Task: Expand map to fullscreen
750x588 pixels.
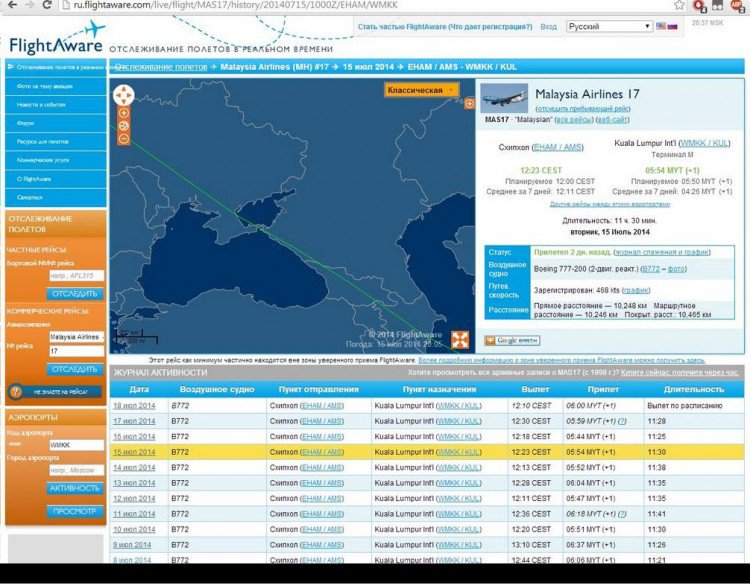Action: [x=460, y=339]
